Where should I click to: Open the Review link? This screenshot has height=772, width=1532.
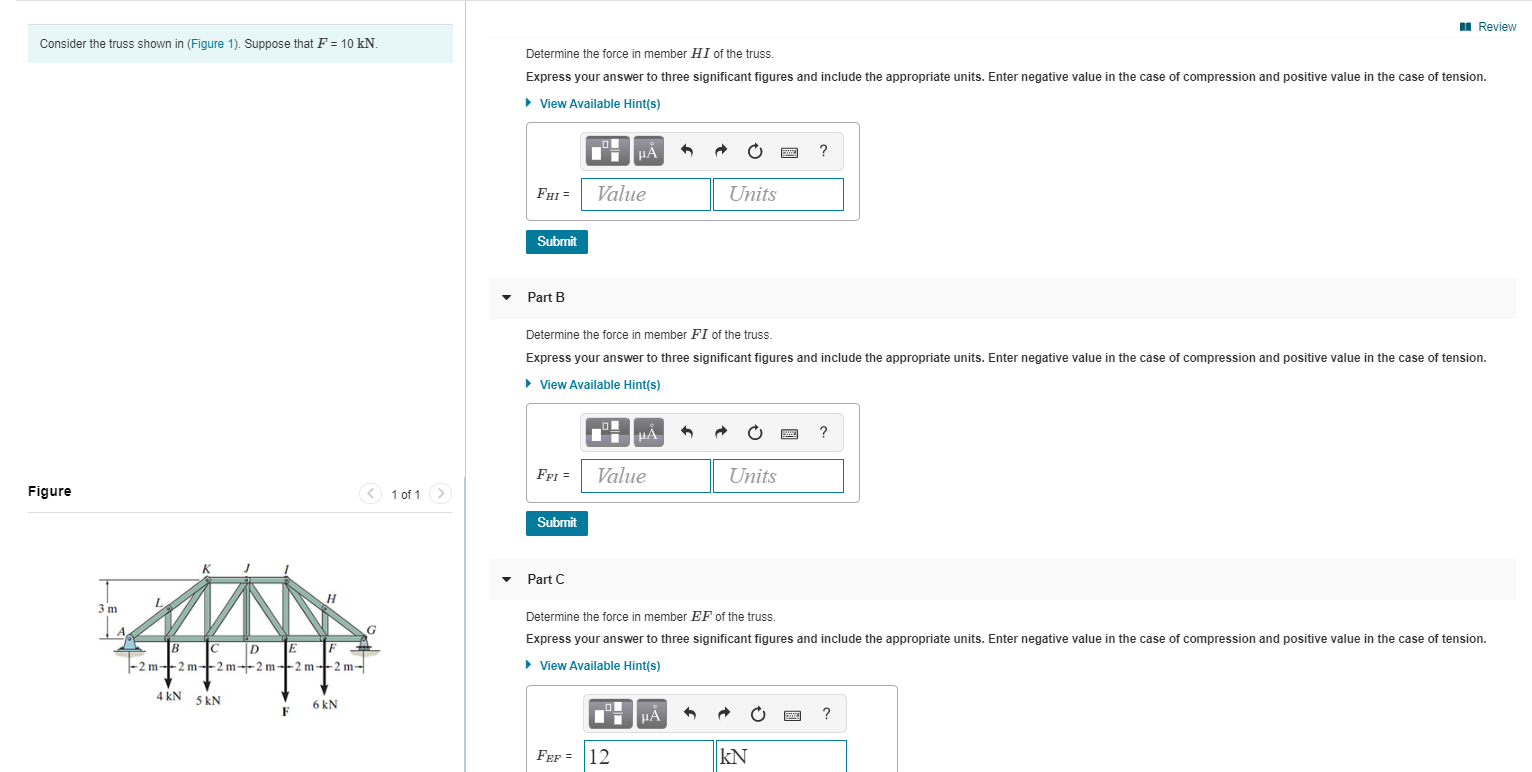pyautogui.click(x=1489, y=27)
